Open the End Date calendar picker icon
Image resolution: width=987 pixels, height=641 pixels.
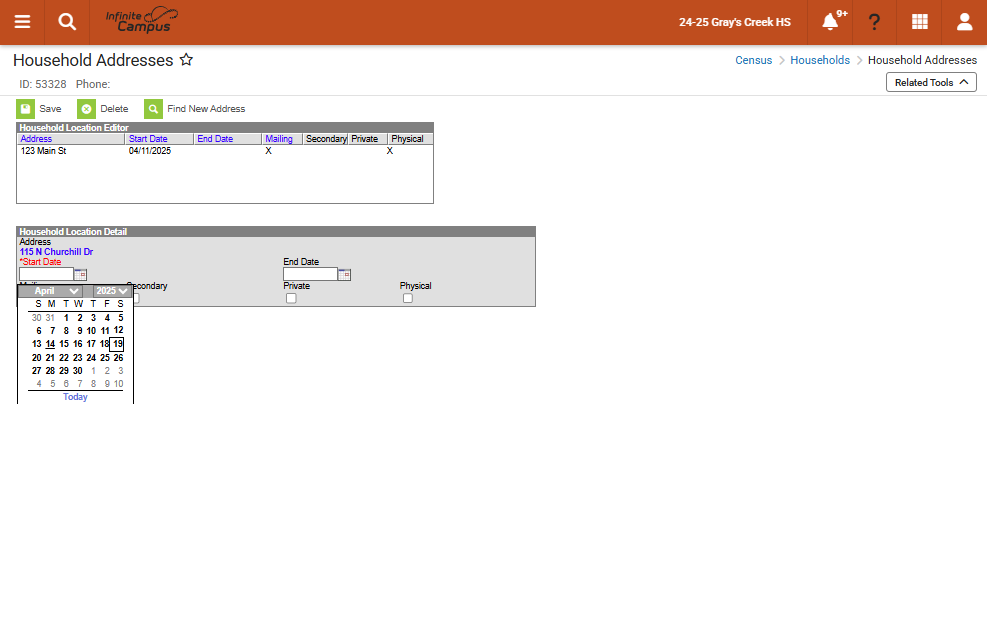click(344, 275)
